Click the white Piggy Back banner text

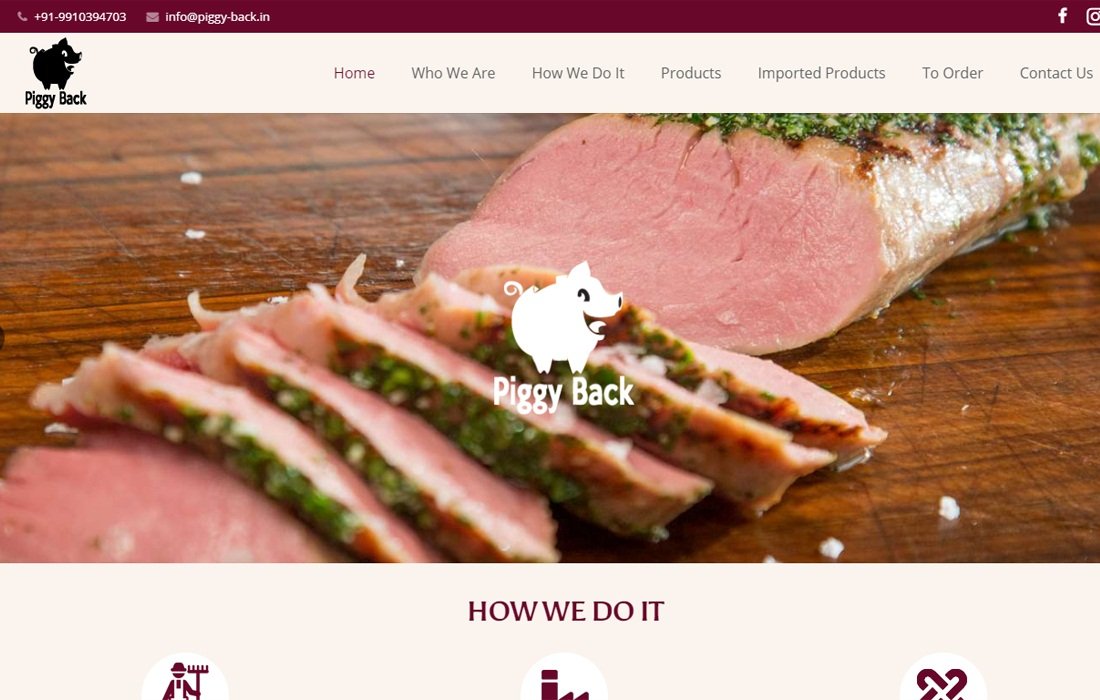563,393
